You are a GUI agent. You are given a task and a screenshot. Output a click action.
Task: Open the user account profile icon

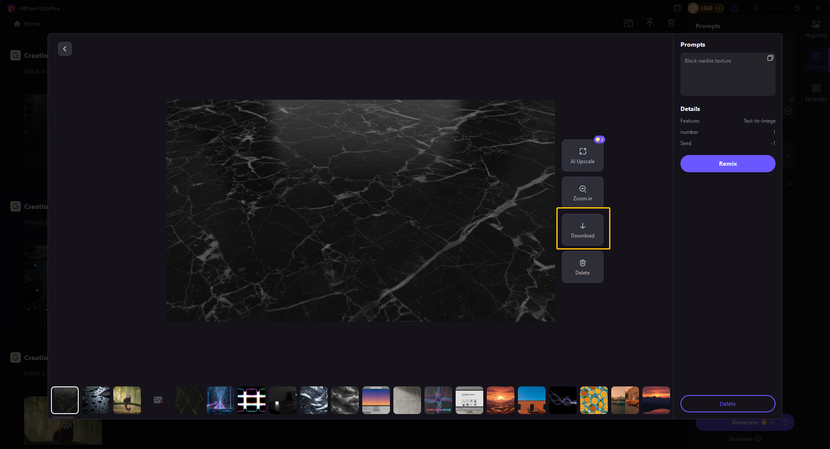tap(735, 8)
